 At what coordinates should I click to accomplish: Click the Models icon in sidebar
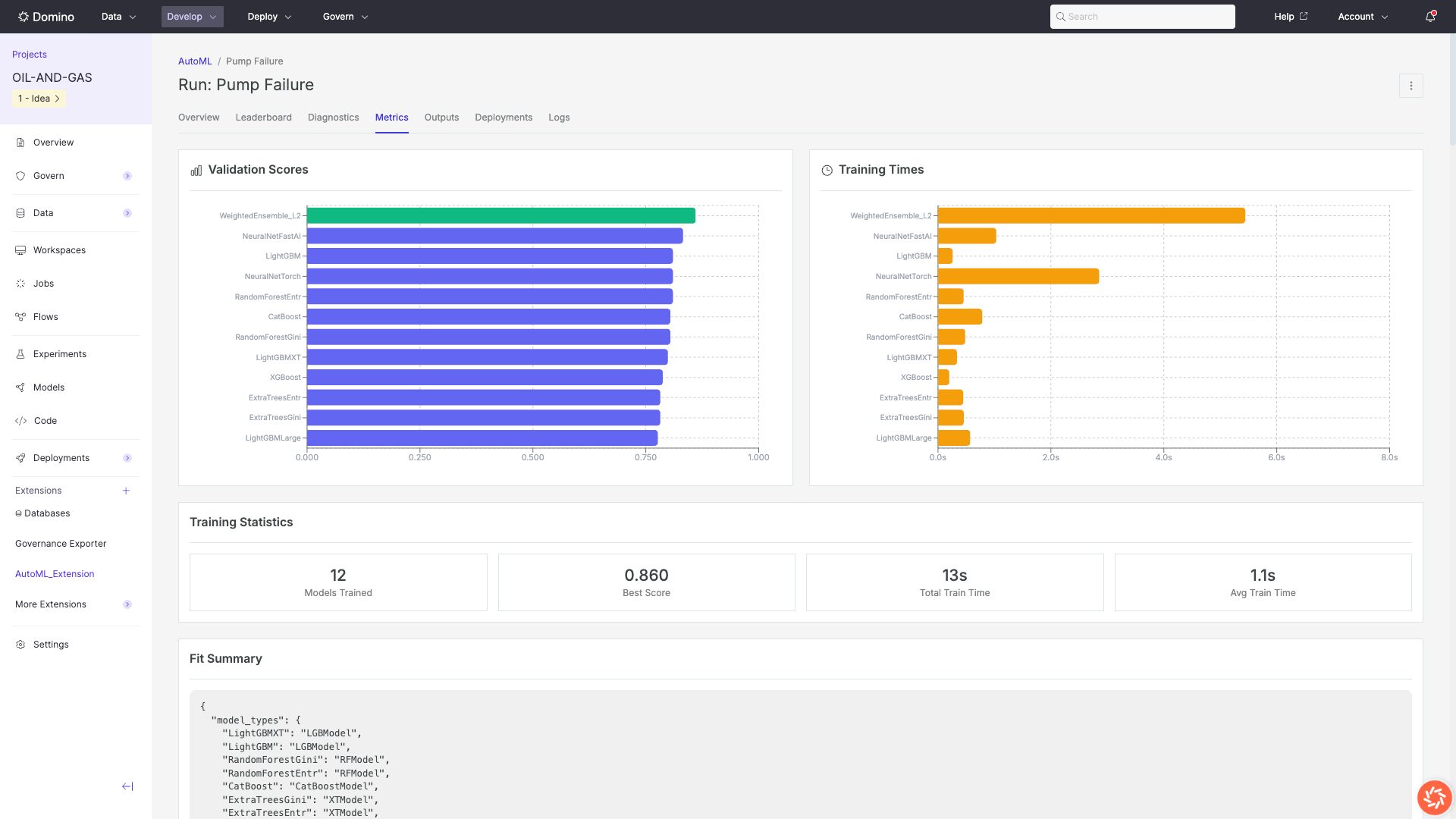[x=20, y=388]
